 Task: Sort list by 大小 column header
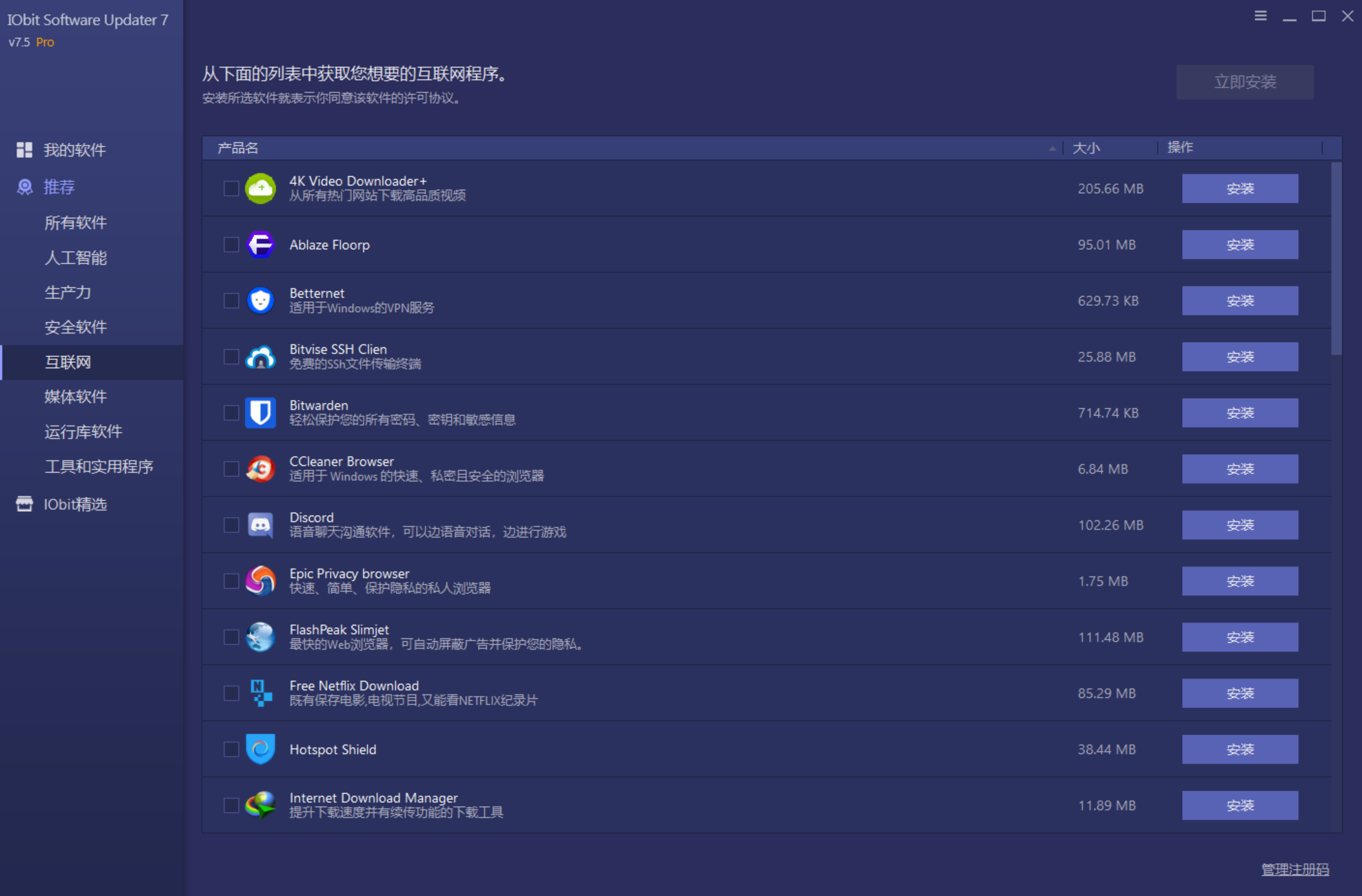click(x=1110, y=148)
